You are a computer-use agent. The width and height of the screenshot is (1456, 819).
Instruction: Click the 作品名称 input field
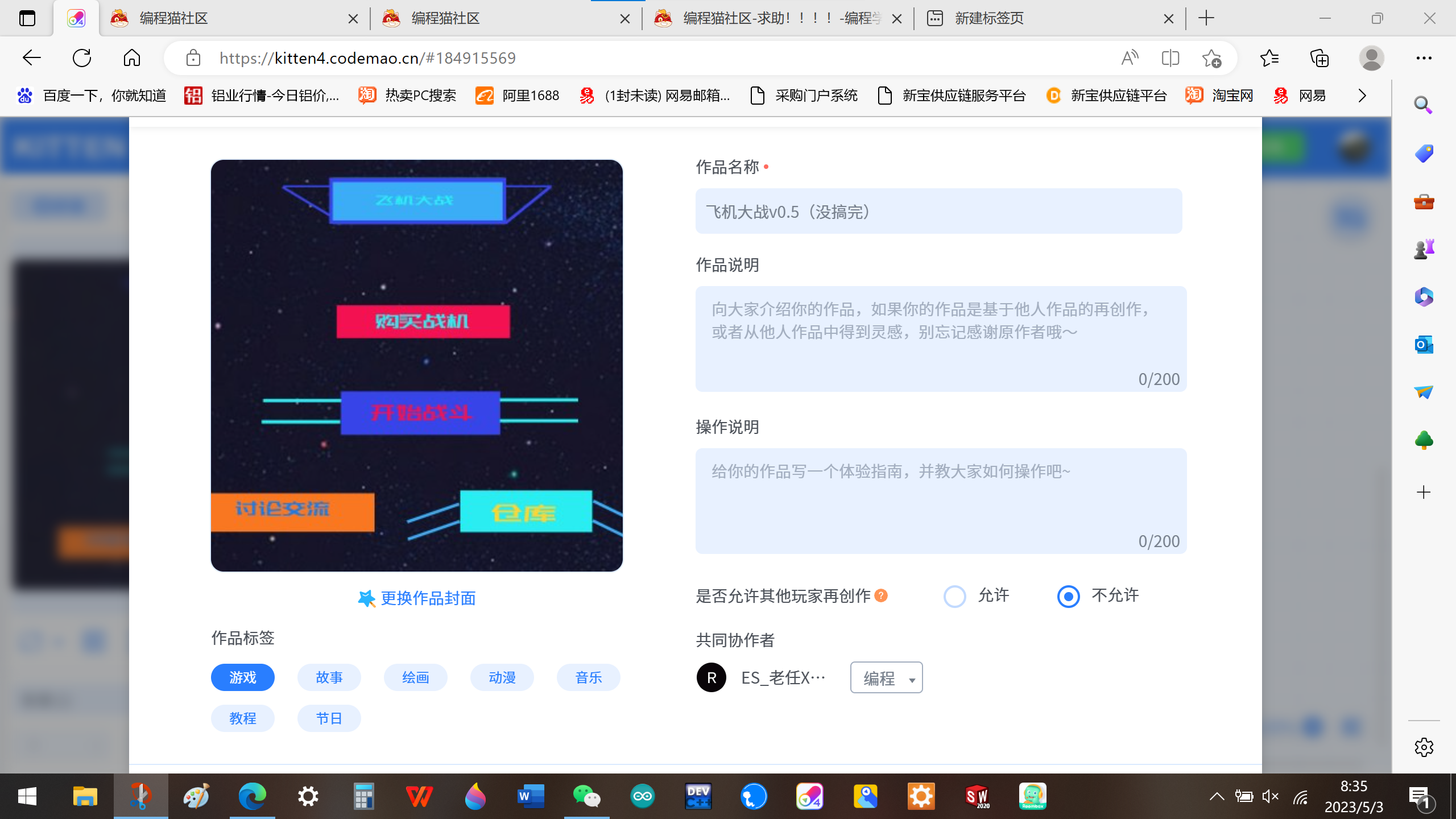pos(938,211)
